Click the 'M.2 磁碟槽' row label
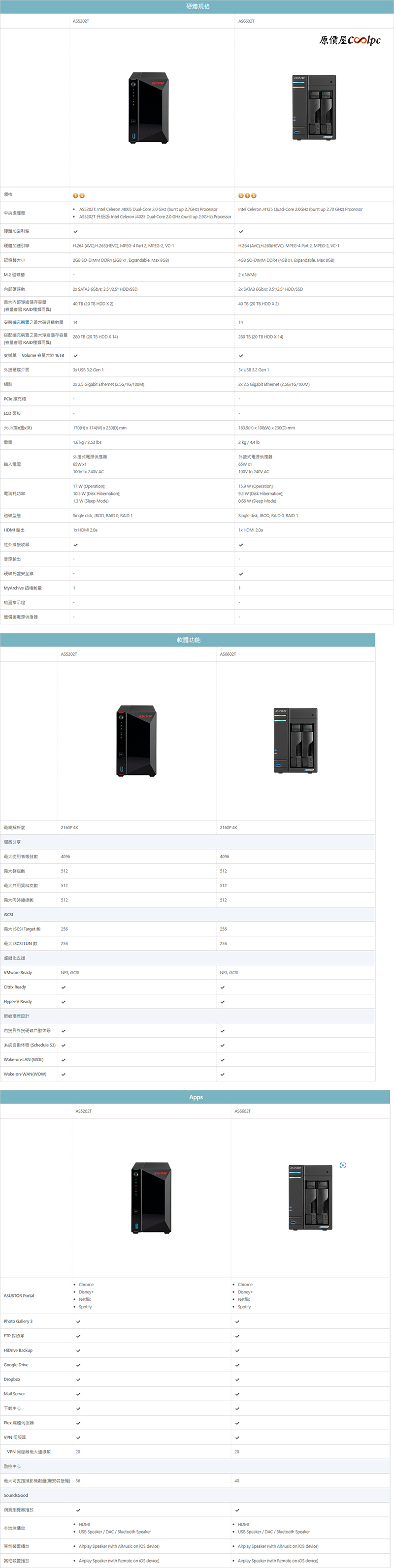 point(14,275)
